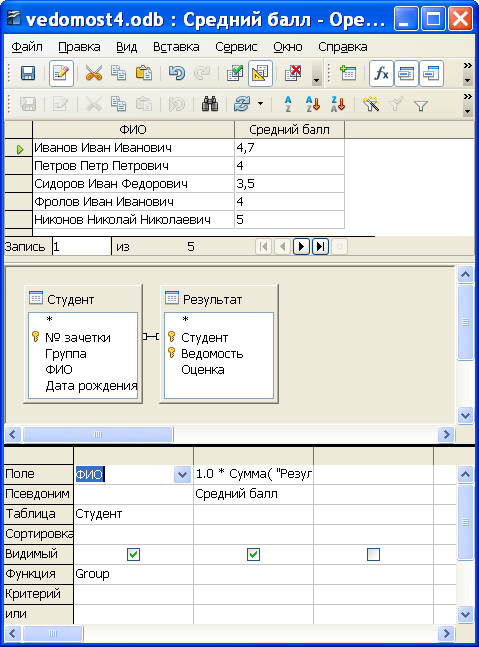Select № зачетки field in Студент table
Viewport: 479px width, 647px height.
click(78, 338)
